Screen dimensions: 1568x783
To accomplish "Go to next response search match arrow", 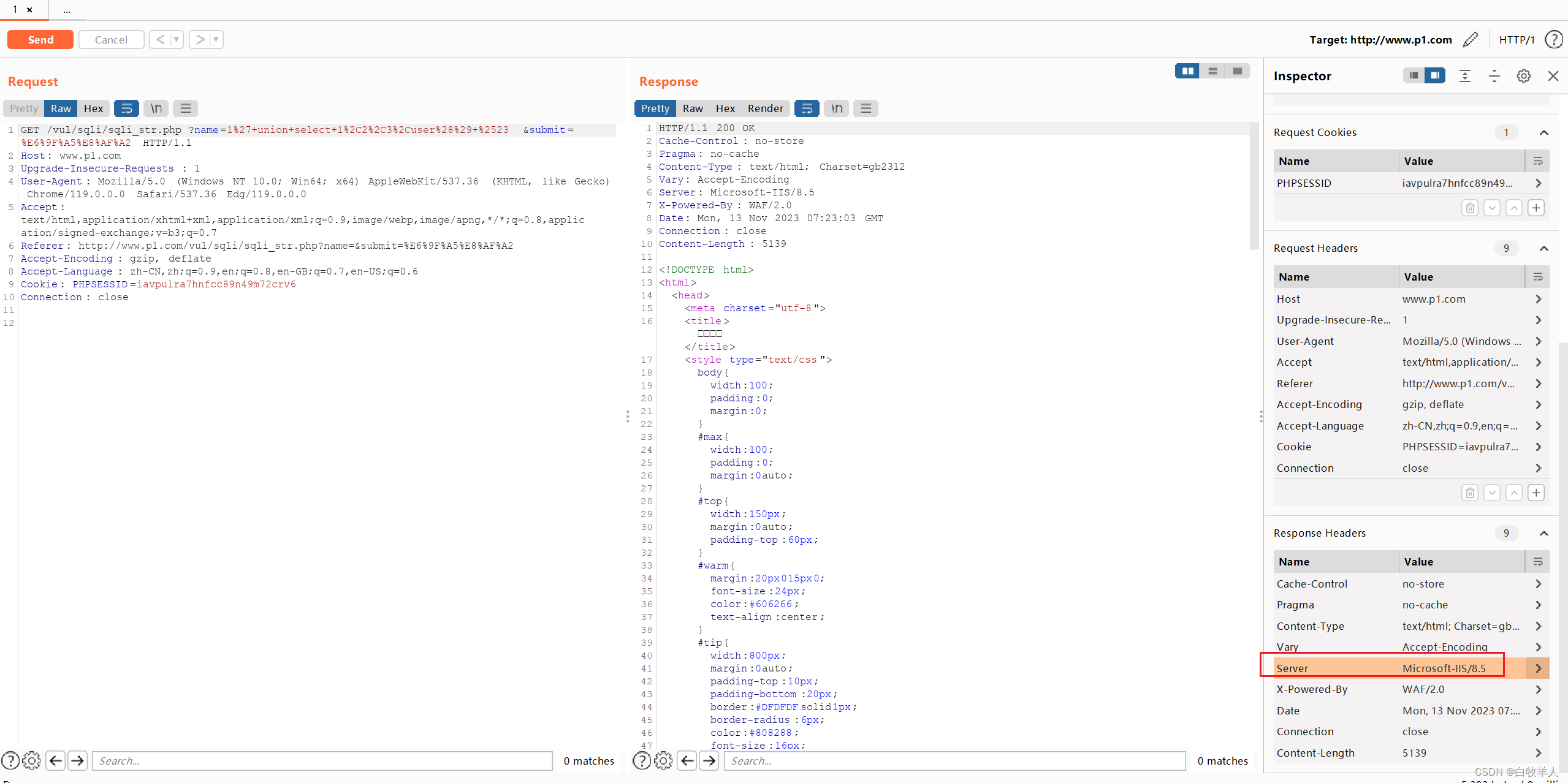I will 709,760.
